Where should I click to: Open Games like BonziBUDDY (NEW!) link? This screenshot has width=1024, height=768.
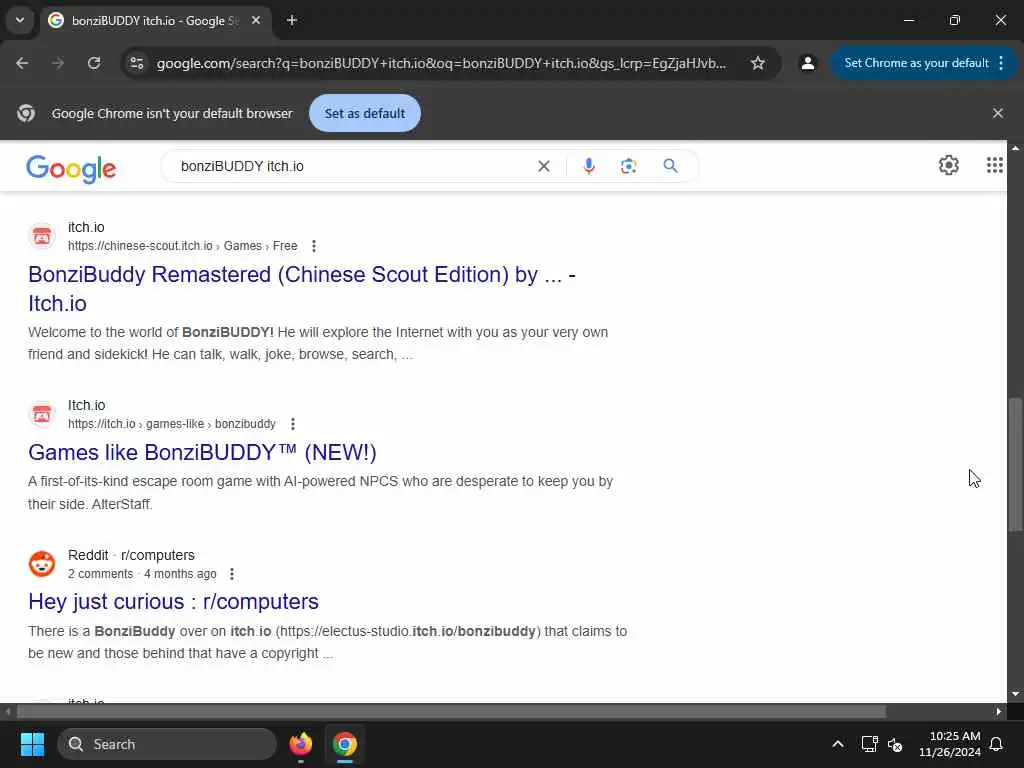click(x=202, y=452)
